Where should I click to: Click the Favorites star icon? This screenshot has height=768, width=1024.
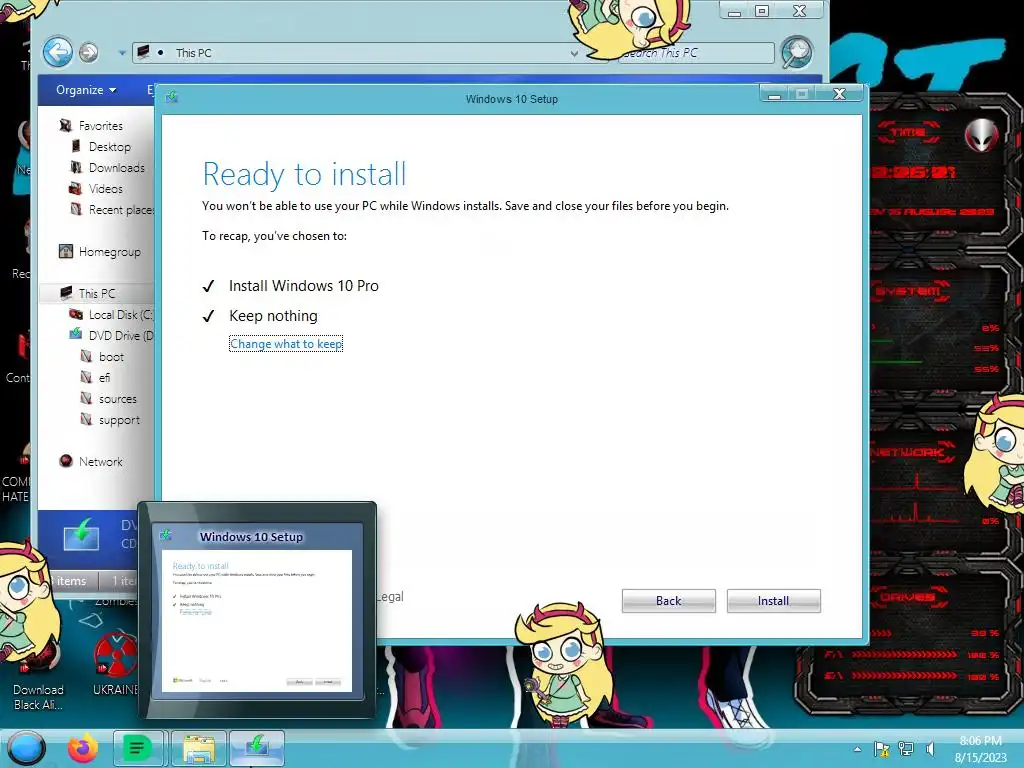tap(65, 125)
